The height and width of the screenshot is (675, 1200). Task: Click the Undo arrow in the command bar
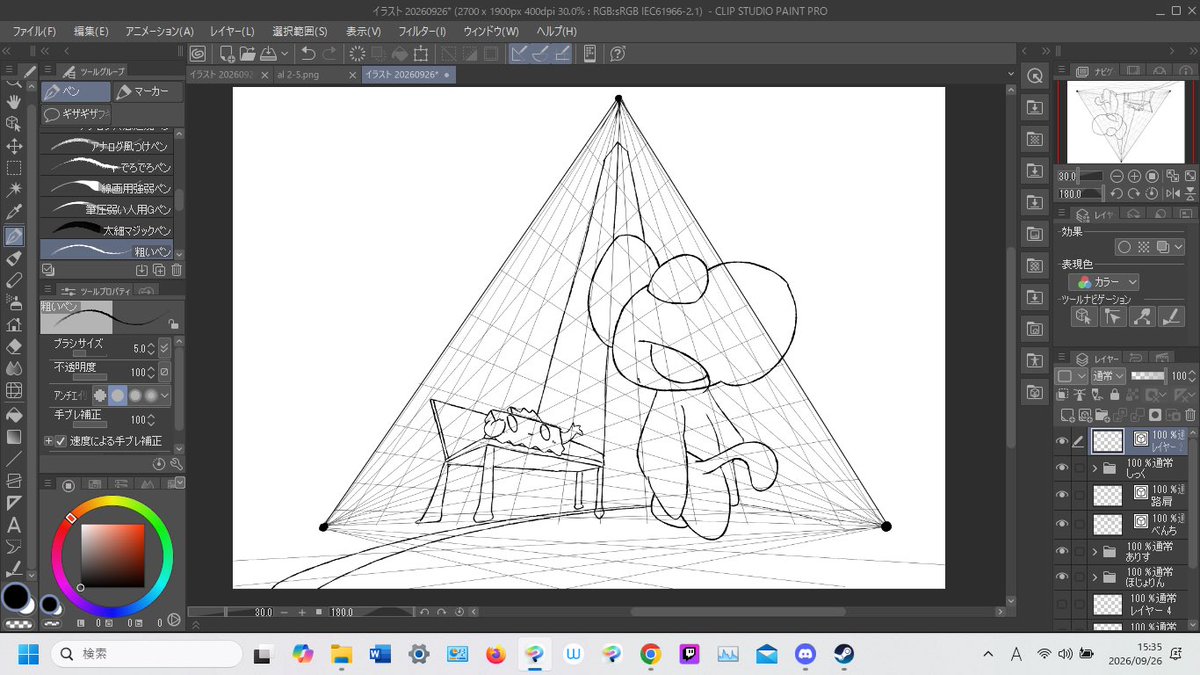pos(308,53)
